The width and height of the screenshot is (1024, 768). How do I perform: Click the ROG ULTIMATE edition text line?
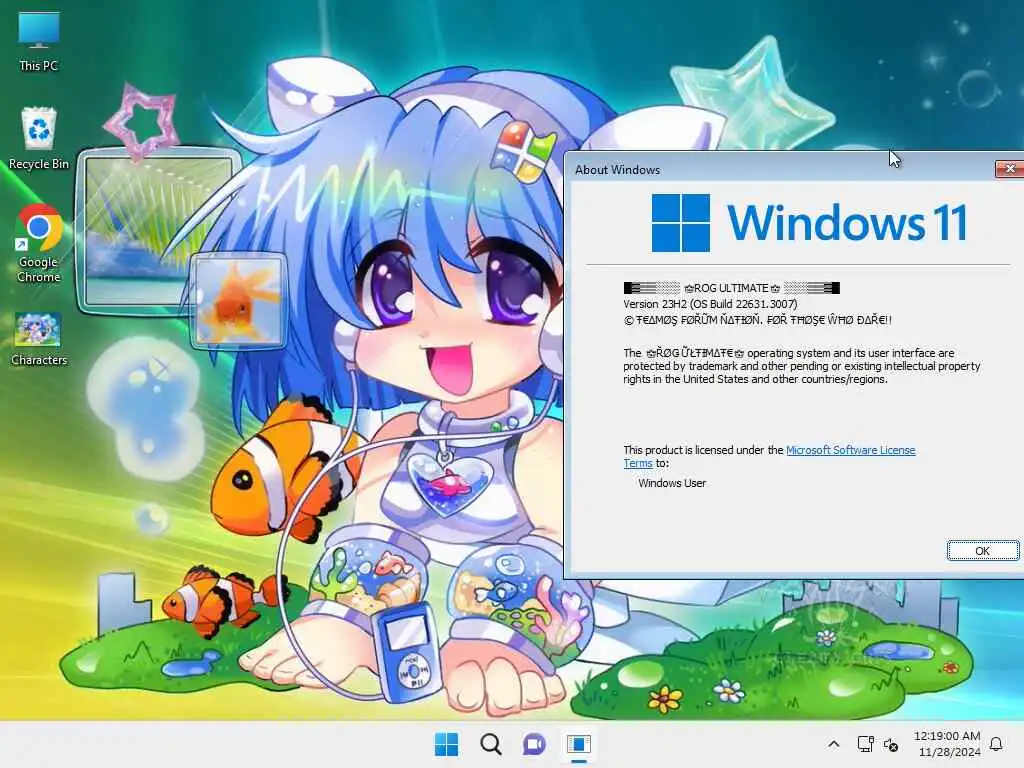731,288
